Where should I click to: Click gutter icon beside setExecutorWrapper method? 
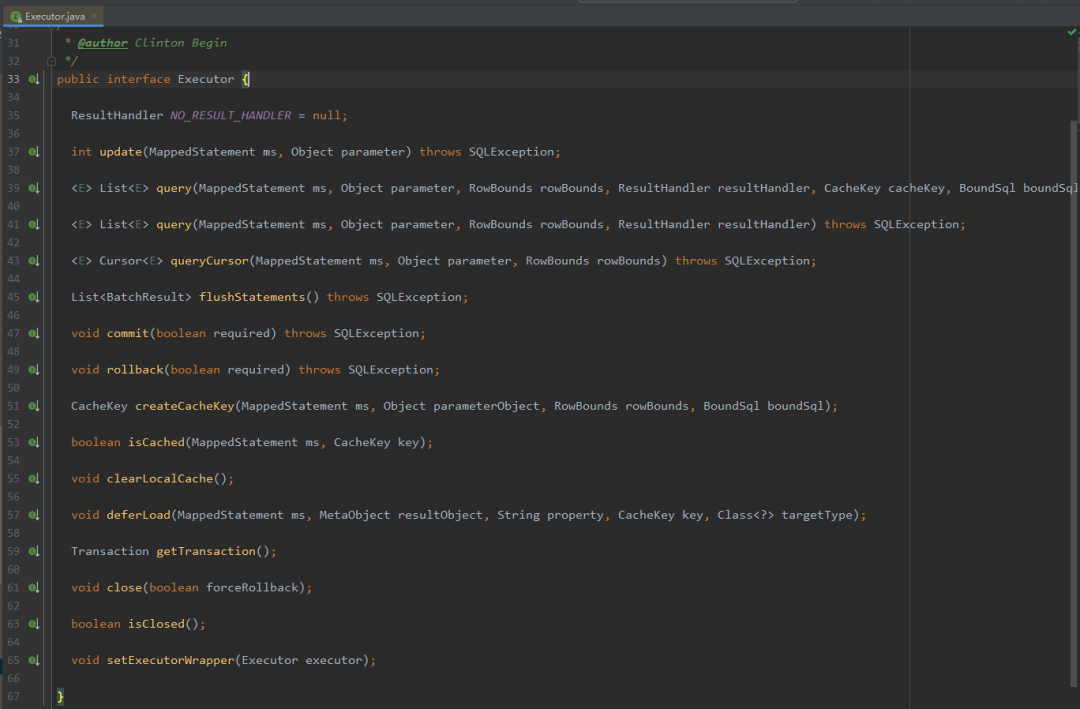34,660
